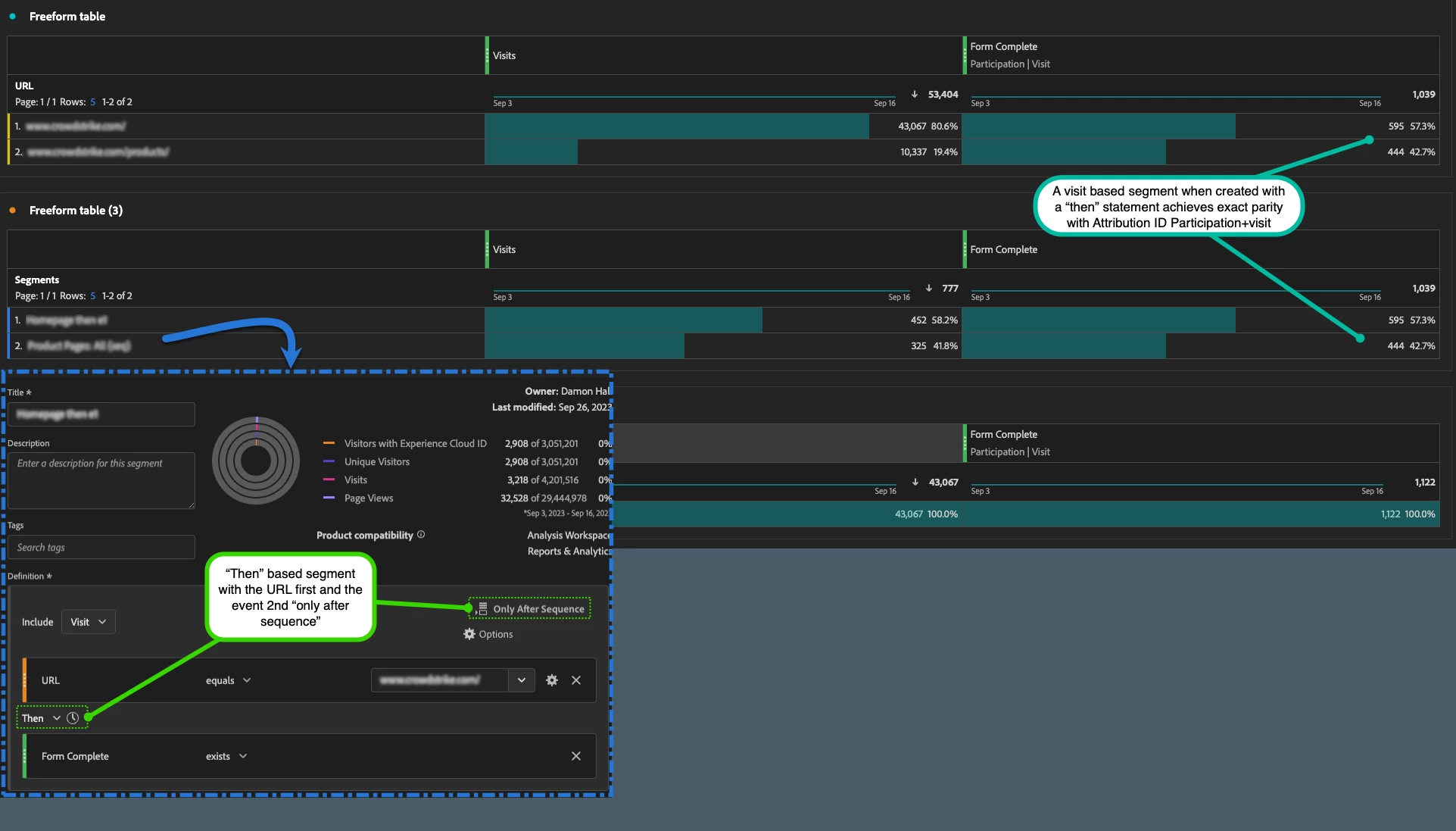The image size is (1456, 831).
Task: Remove the URL rule with its X
Action: tap(576, 680)
